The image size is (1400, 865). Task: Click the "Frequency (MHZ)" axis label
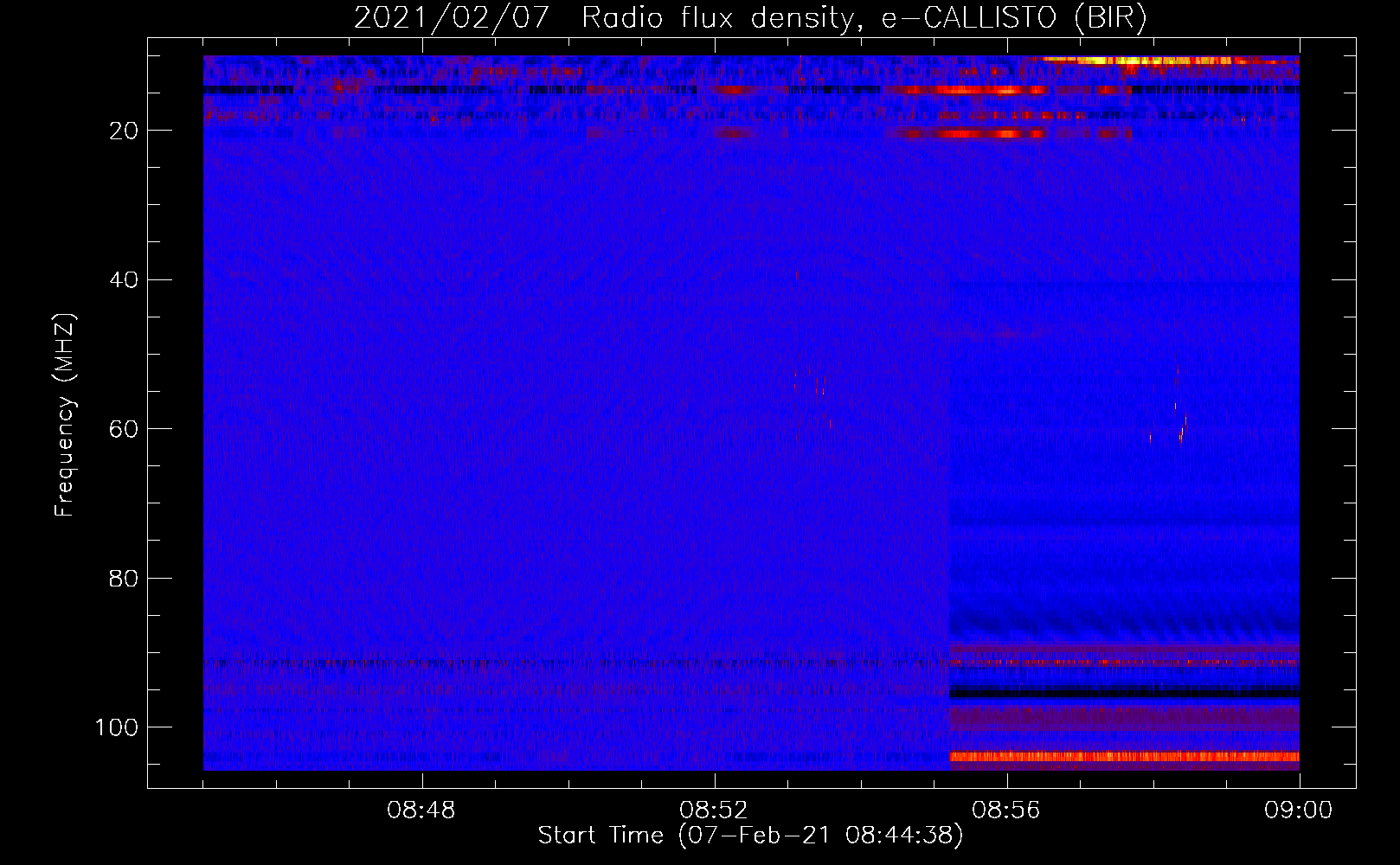coord(65,415)
